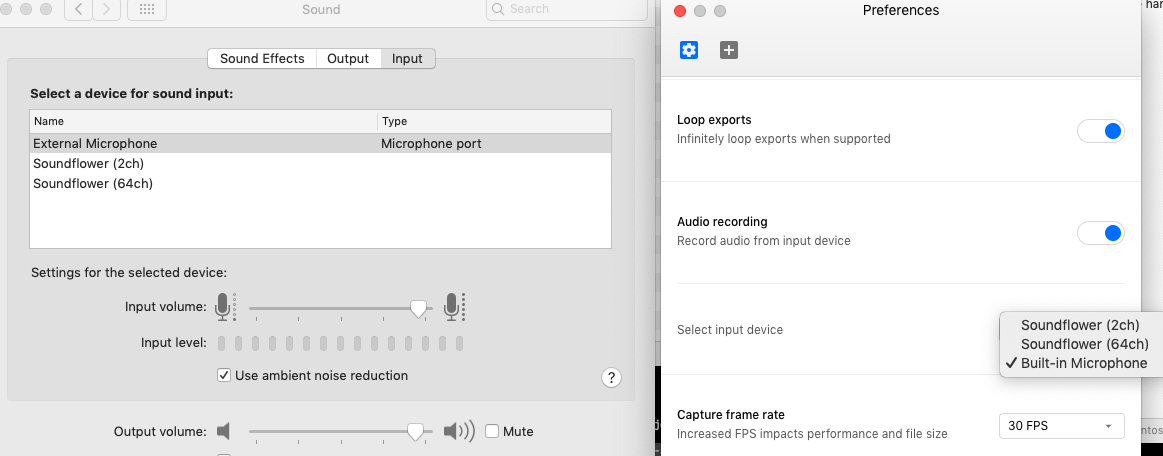Image resolution: width=1163 pixels, height=456 pixels.
Task: Pick Built-in Microphone from the device menu
Action: click(1080, 363)
